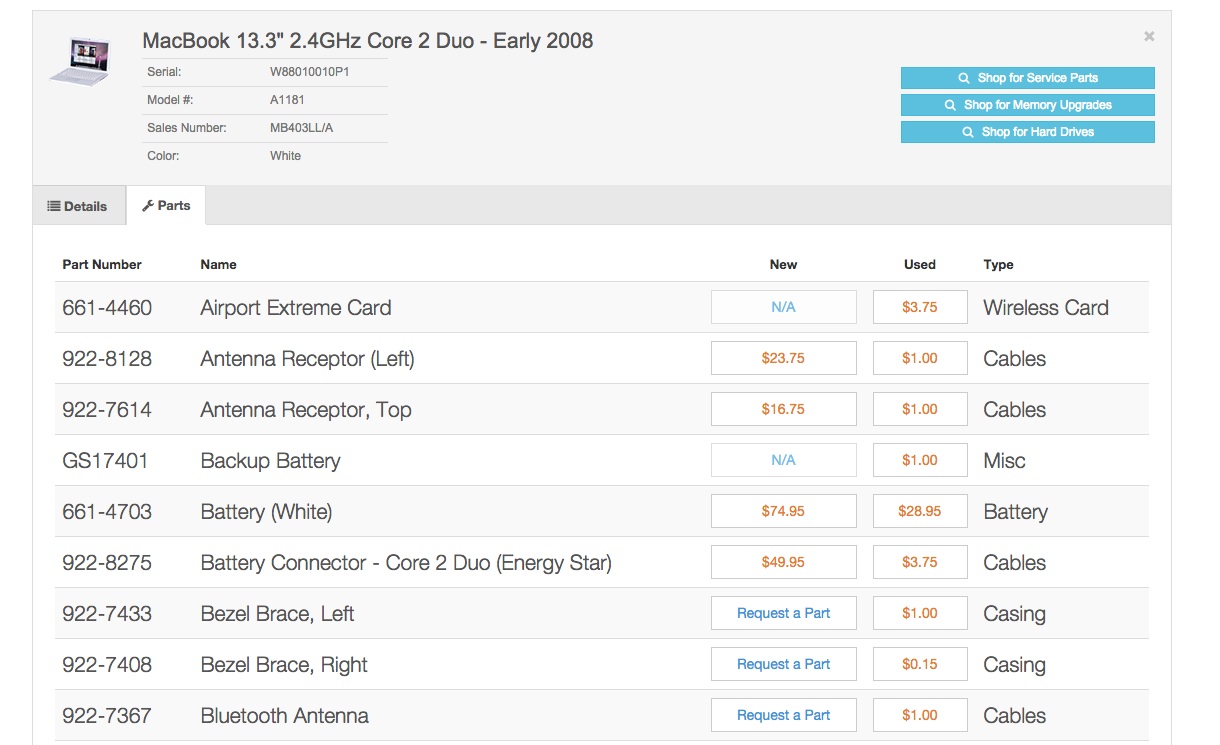Image resolution: width=1220 pixels, height=745 pixels.
Task: Click the MacBook product thumbnail image
Action: click(x=79, y=61)
